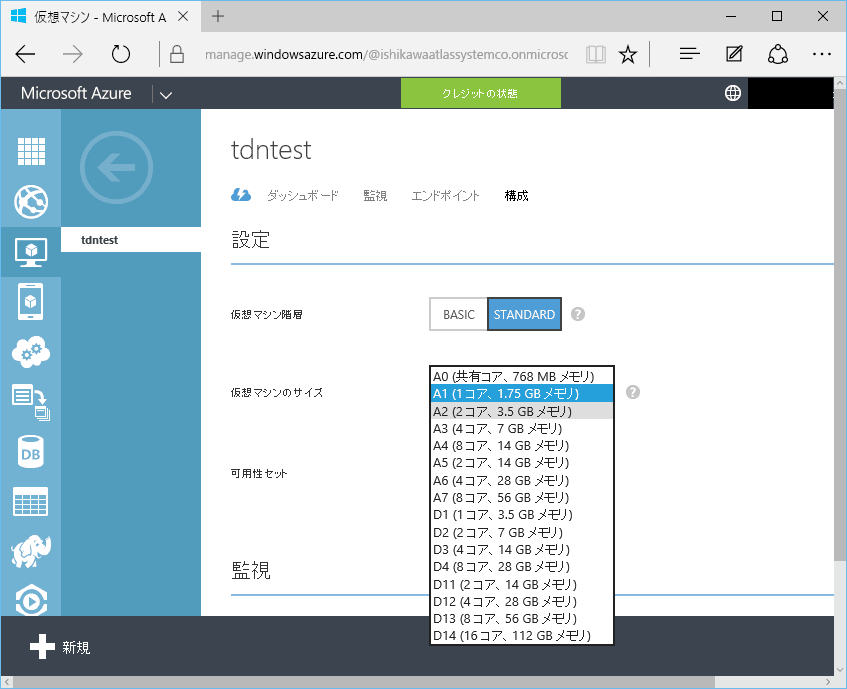Viewport: 847px width, 689px height.
Task: Click the browser forward arrow
Action: pos(72,54)
